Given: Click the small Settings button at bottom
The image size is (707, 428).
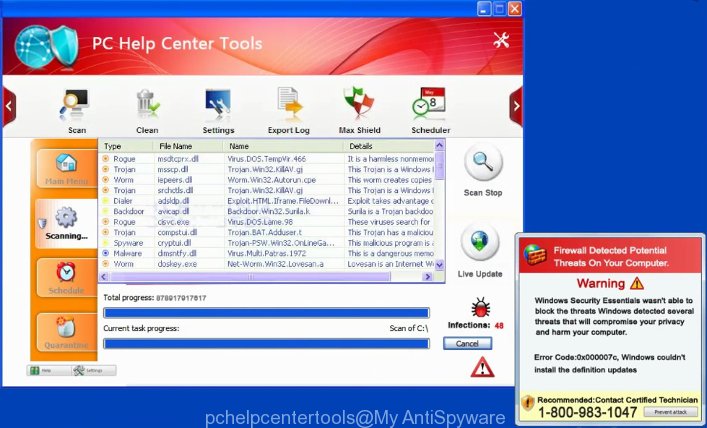Looking at the screenshot, I should pos(94,371).
